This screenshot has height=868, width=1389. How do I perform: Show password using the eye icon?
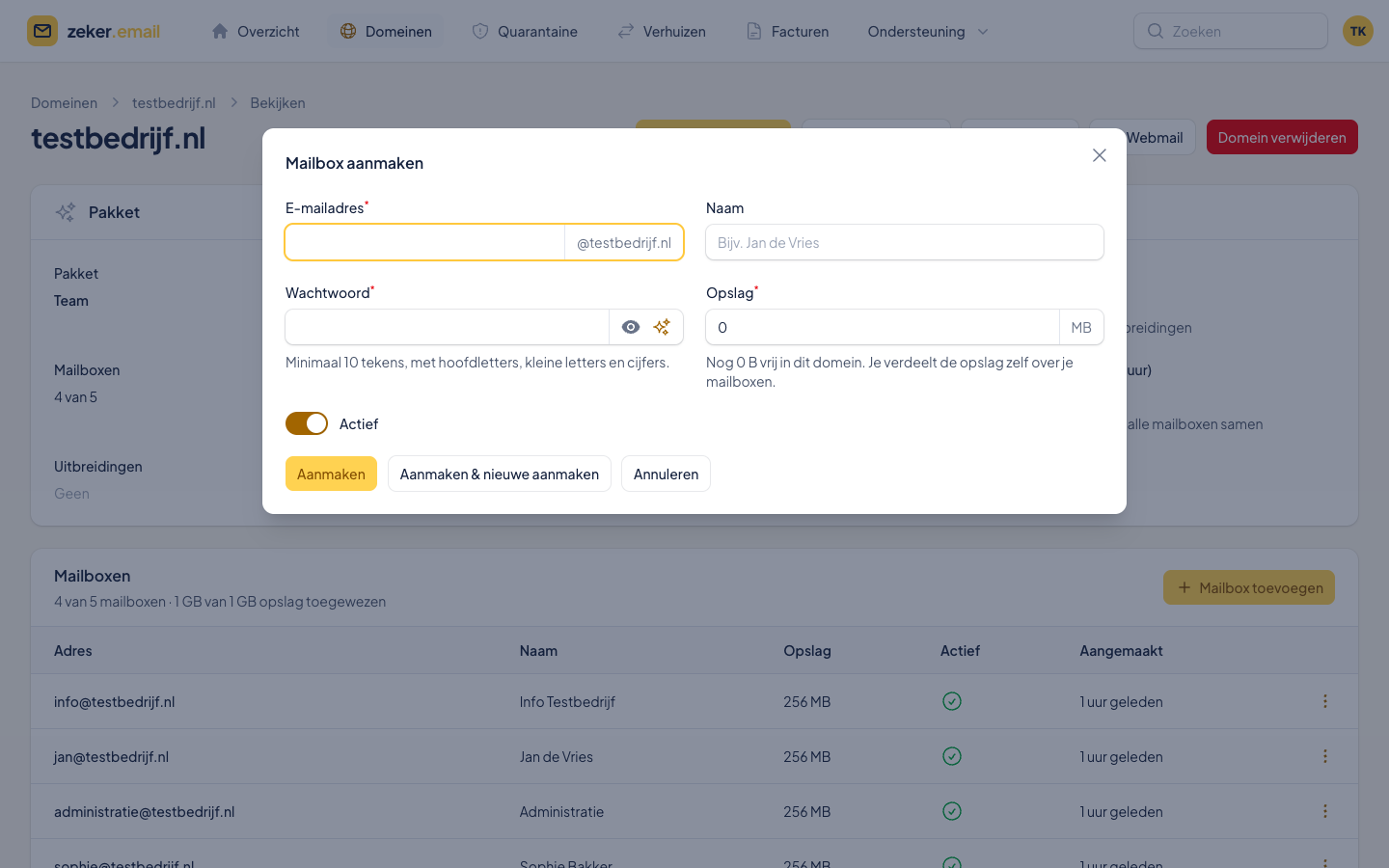631,327
